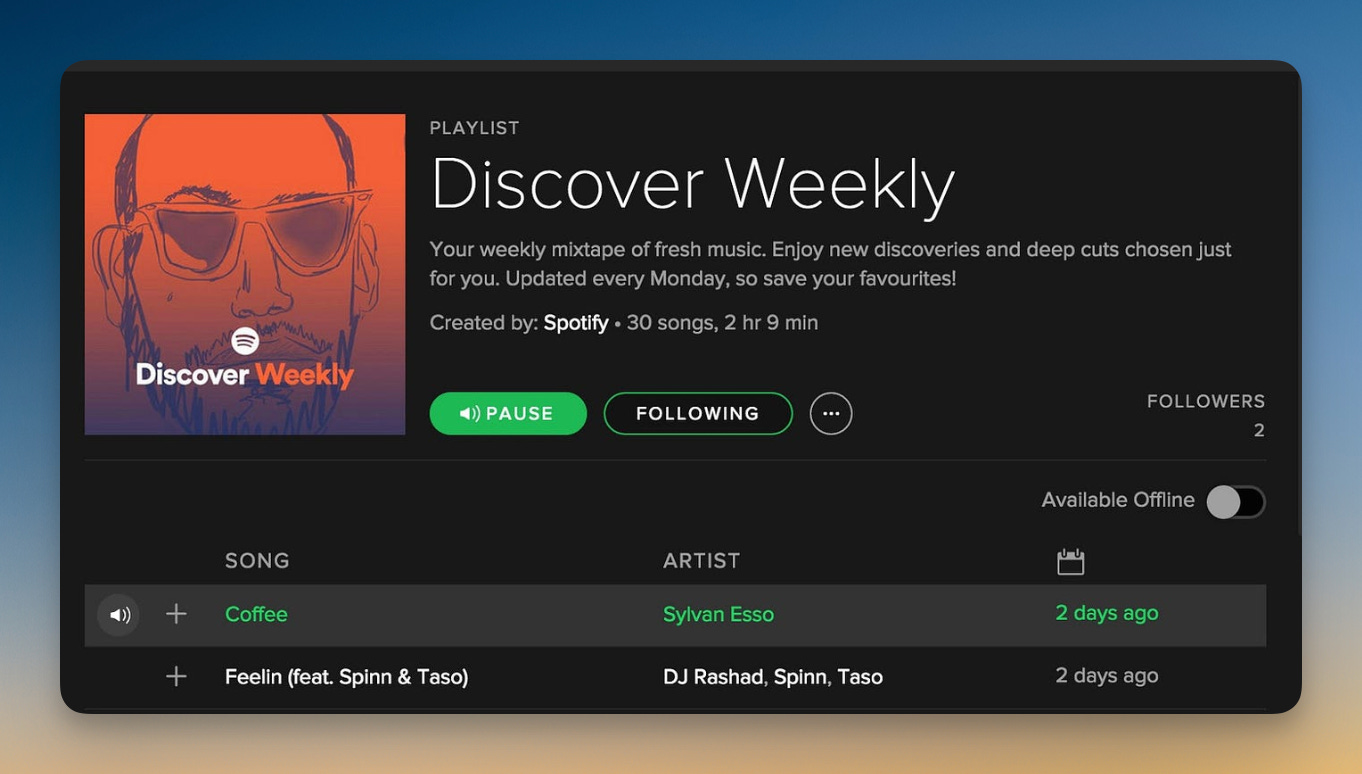Open the Taso artist link
Image resolution: width=1362 pixels, height=774 pixels.
click(860, 677)
